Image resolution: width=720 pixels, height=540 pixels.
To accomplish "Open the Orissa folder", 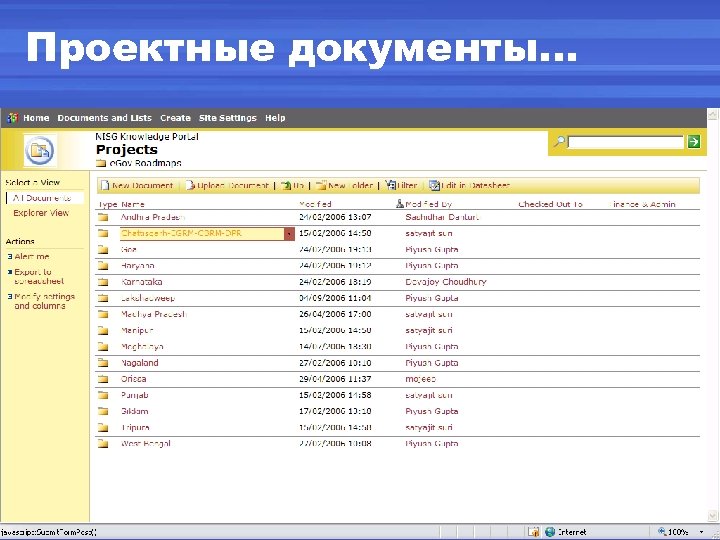I will [134, 379].
